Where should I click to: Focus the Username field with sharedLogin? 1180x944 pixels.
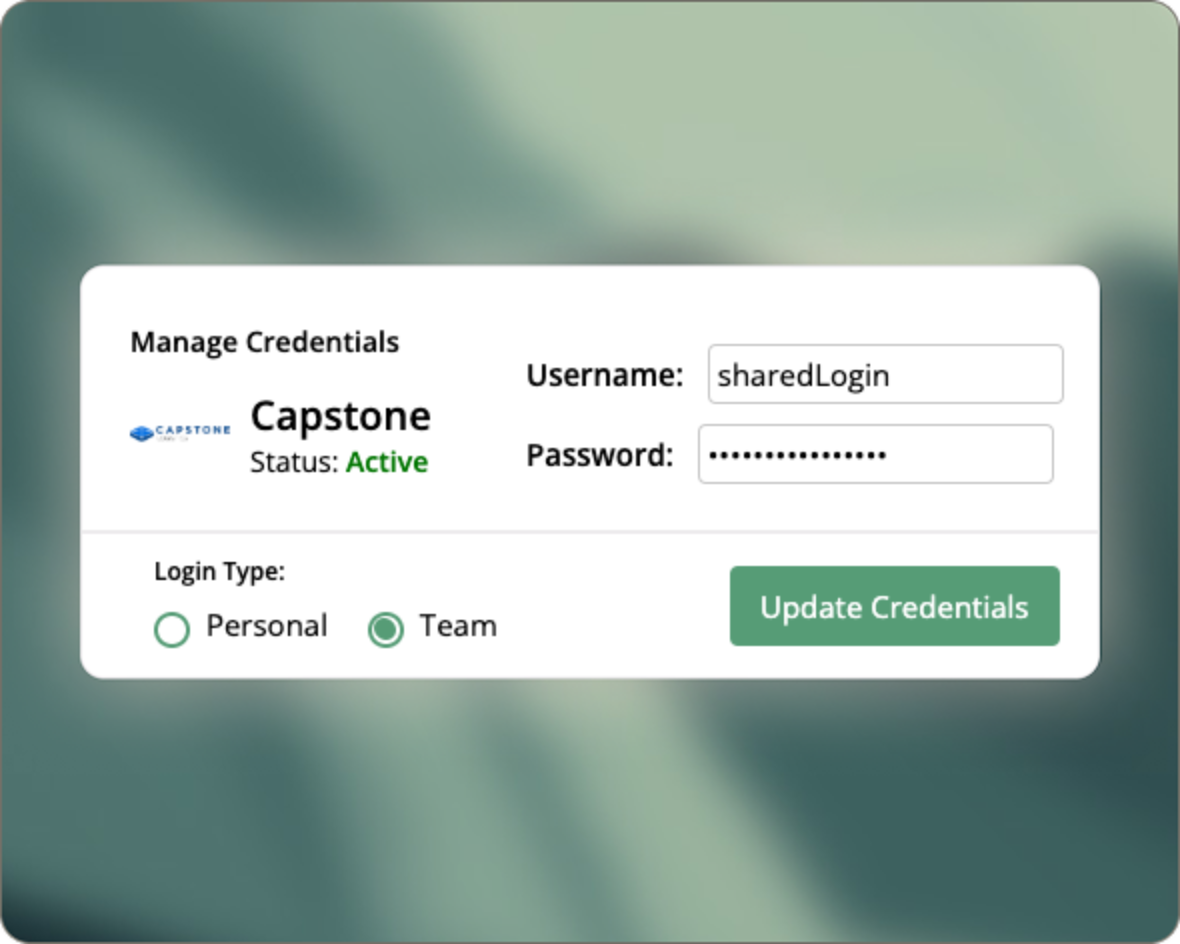tap(885, 374)
